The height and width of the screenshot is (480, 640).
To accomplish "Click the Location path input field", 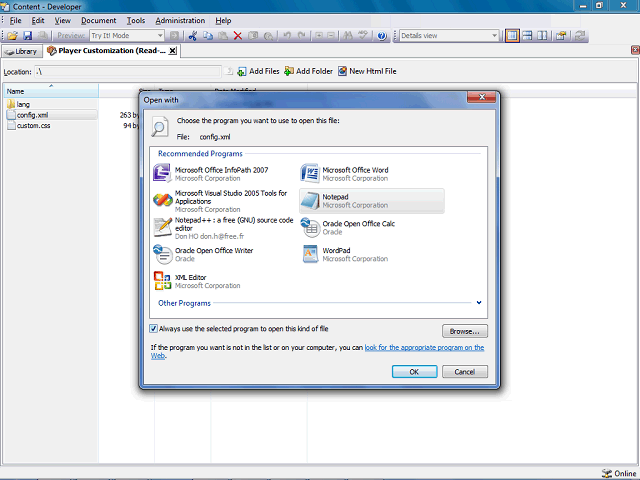I will point(128,71).
